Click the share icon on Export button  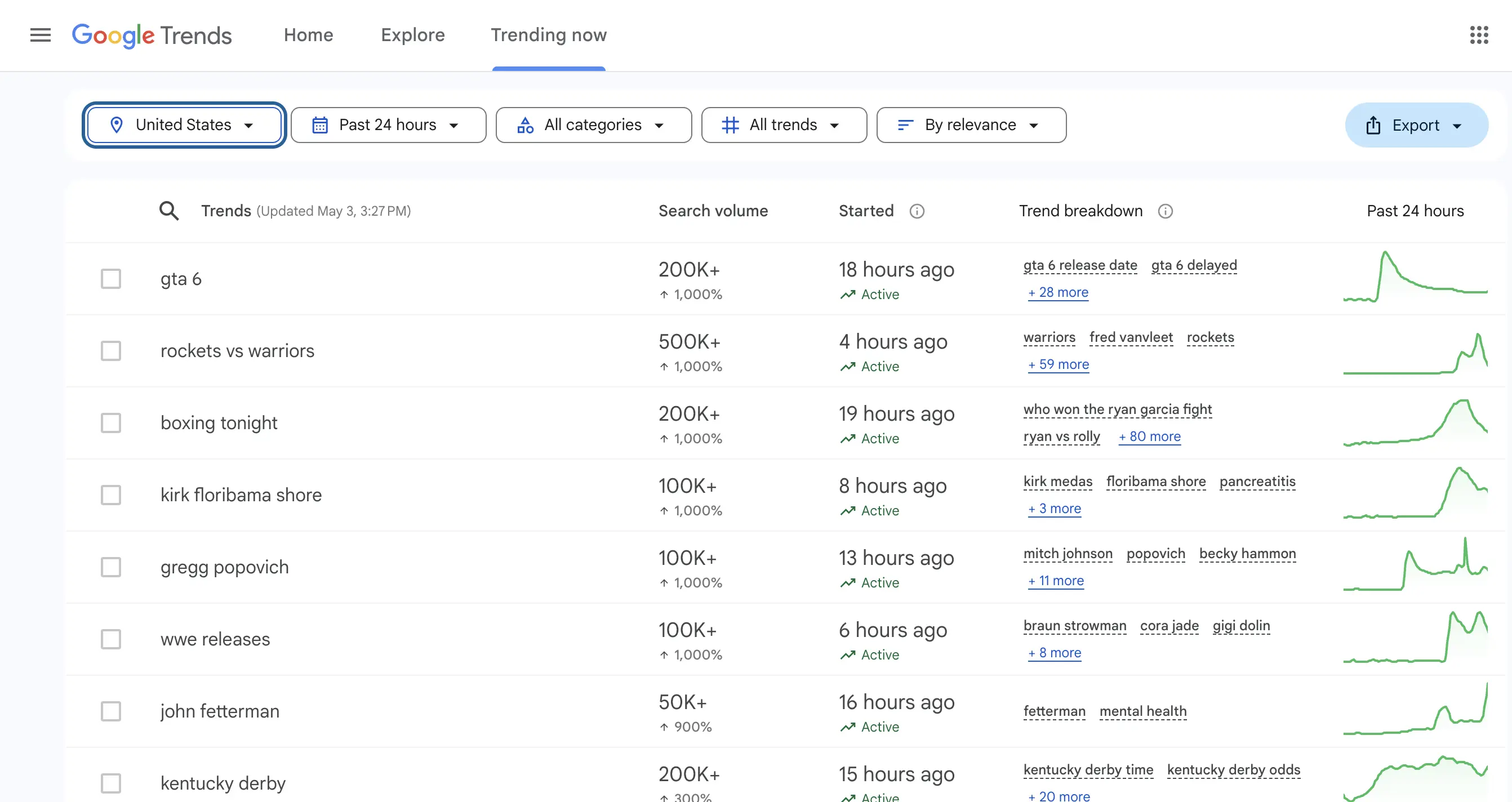coord(1373,125)
